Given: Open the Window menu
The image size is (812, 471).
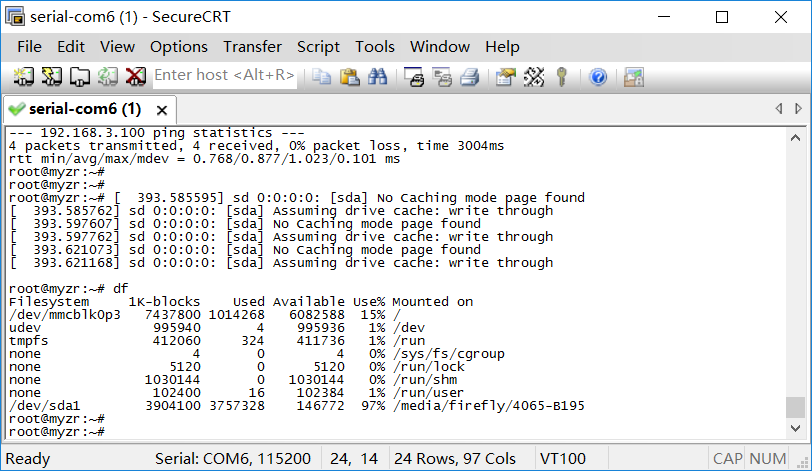Looking at the screenshot, I should [440, 47].
